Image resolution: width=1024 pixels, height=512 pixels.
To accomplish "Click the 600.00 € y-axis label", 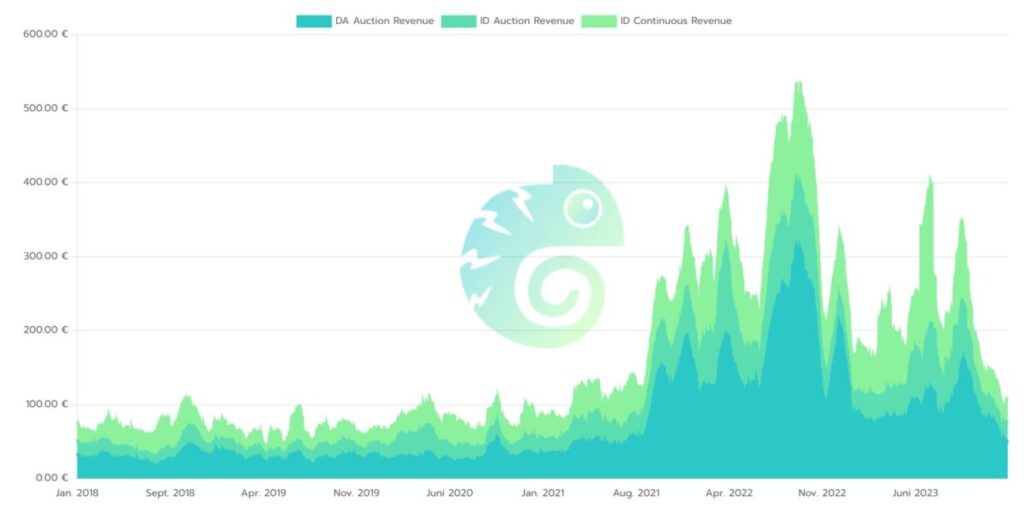I will click(43, 34).
